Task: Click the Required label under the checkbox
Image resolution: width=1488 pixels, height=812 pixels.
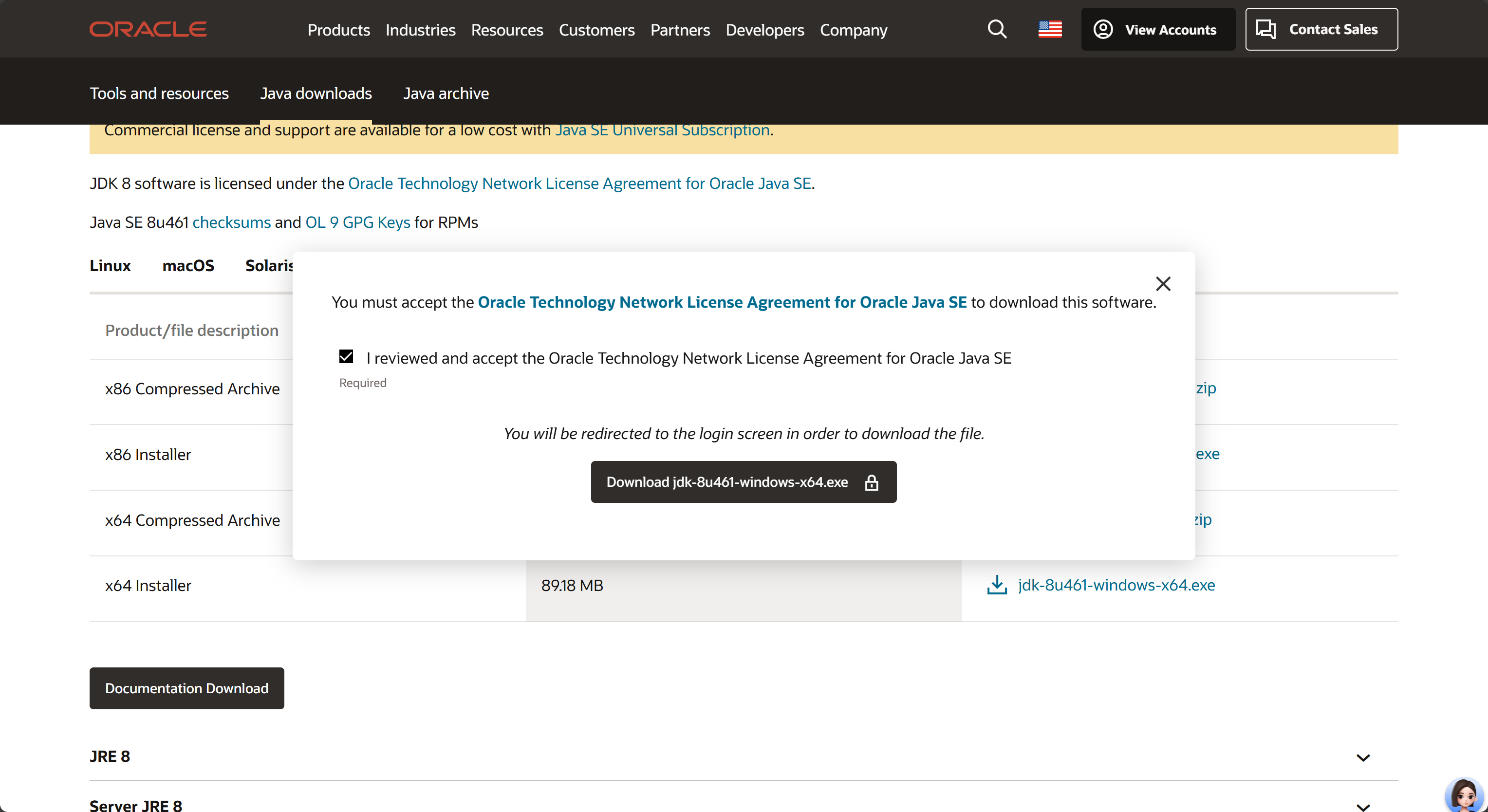Action: pyautogui.click(x=363, y=383)
